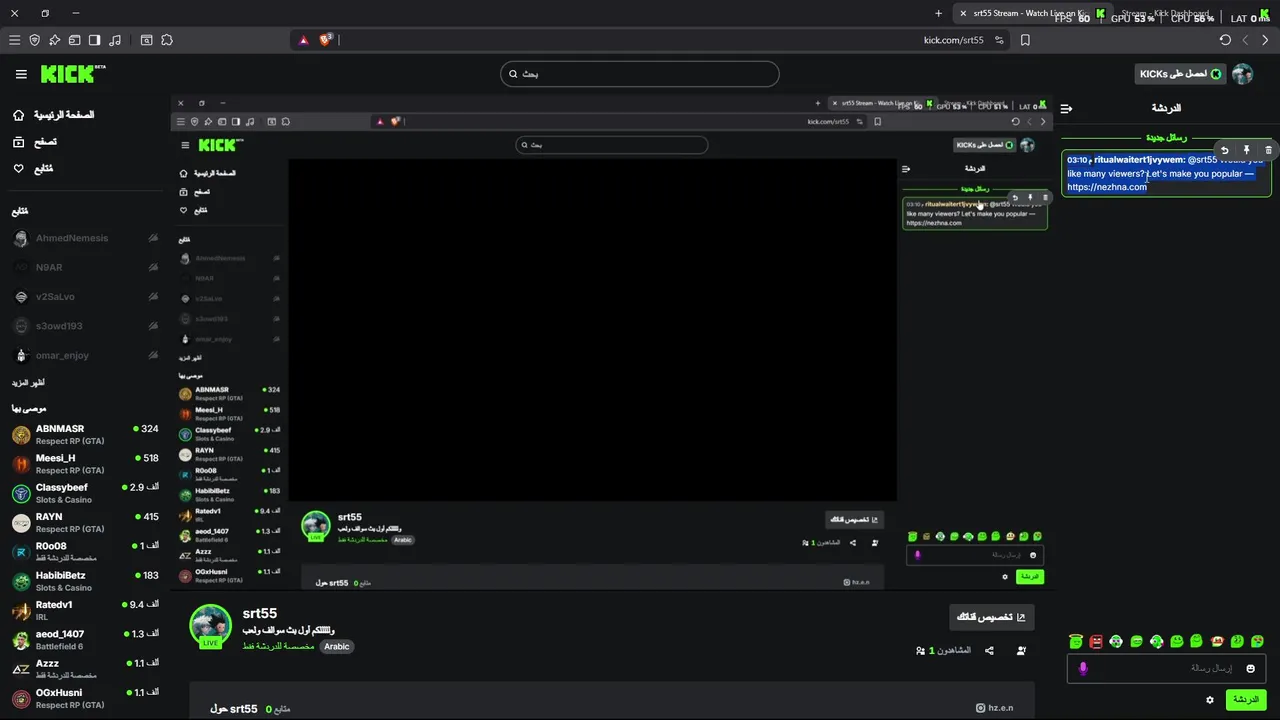Open home page الصفحة الرئيسية in sidebar
1280x720 pixels.
53,115
